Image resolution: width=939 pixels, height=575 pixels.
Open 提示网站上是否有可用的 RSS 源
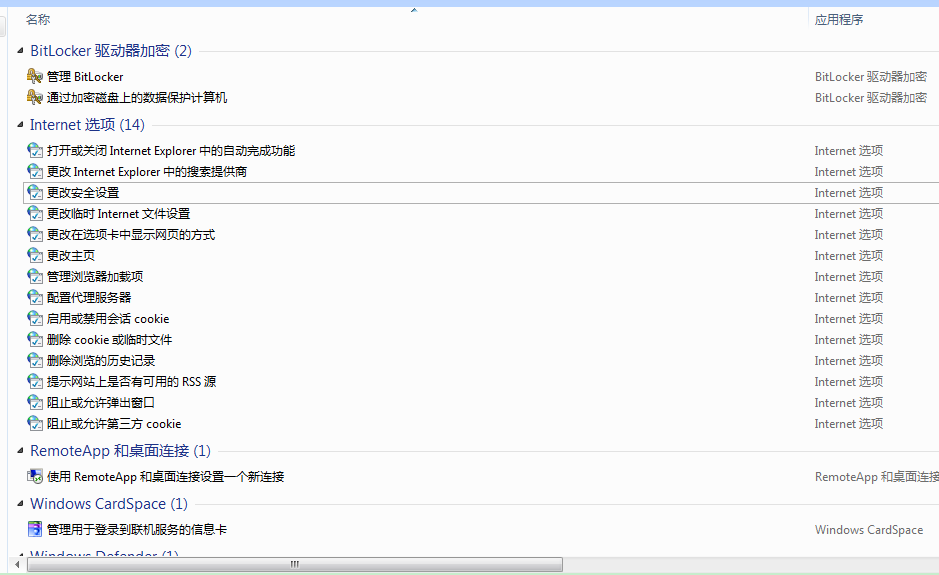click(132, 382)
